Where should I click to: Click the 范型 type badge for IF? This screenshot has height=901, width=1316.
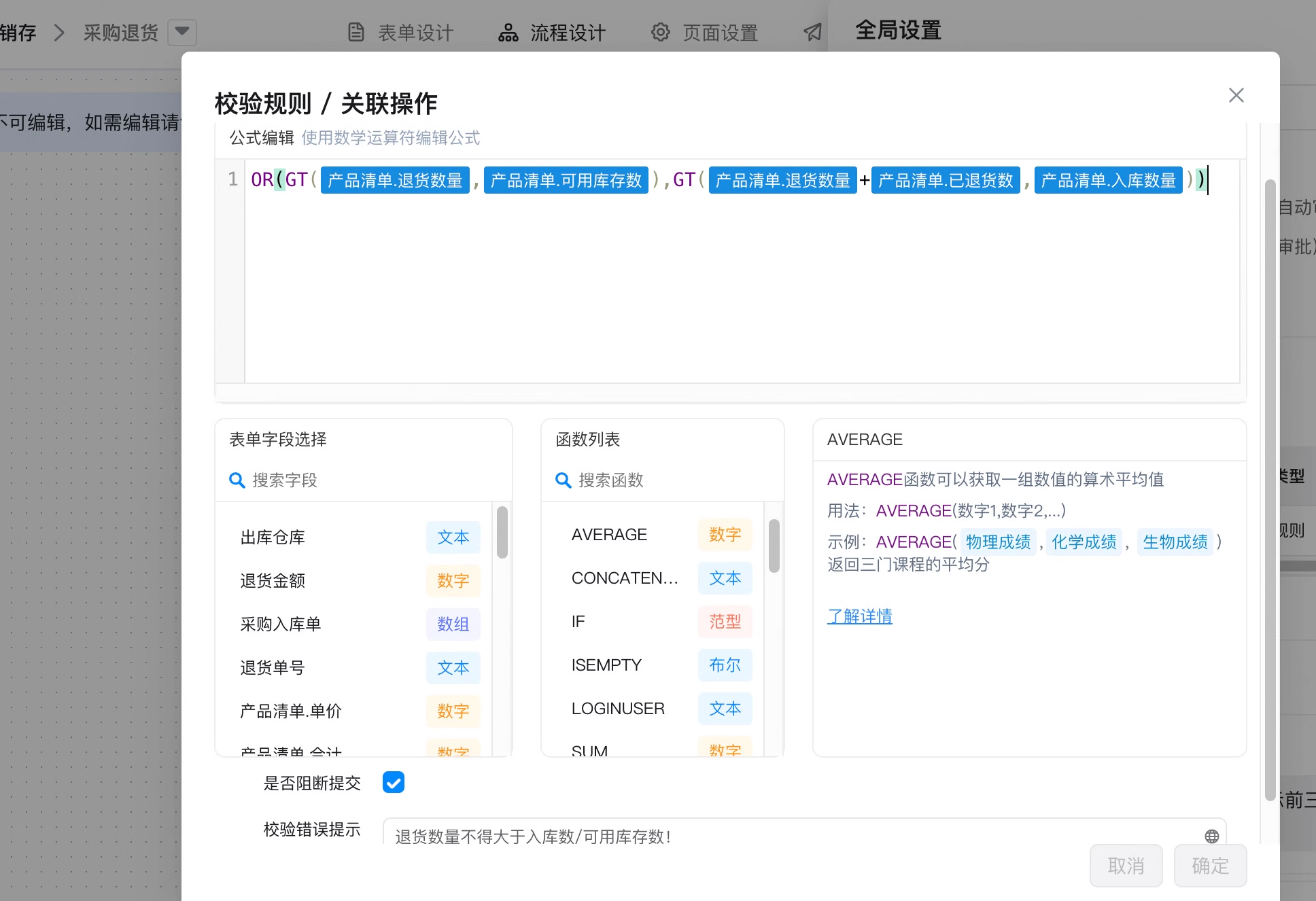(725, 622)
